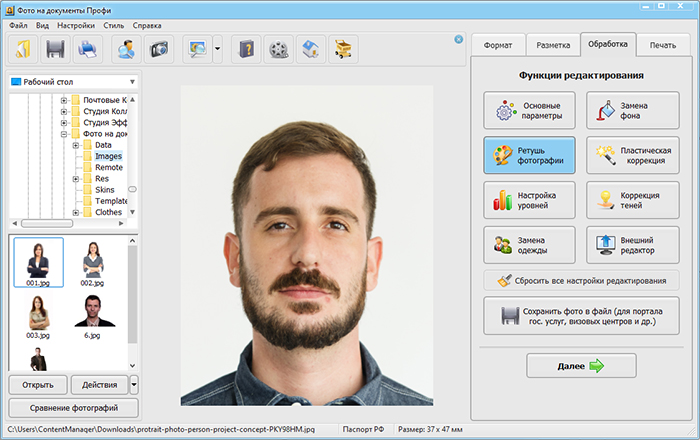Click the camera icon in toolbar
This screenshot has height=440, width=700.
158,49
